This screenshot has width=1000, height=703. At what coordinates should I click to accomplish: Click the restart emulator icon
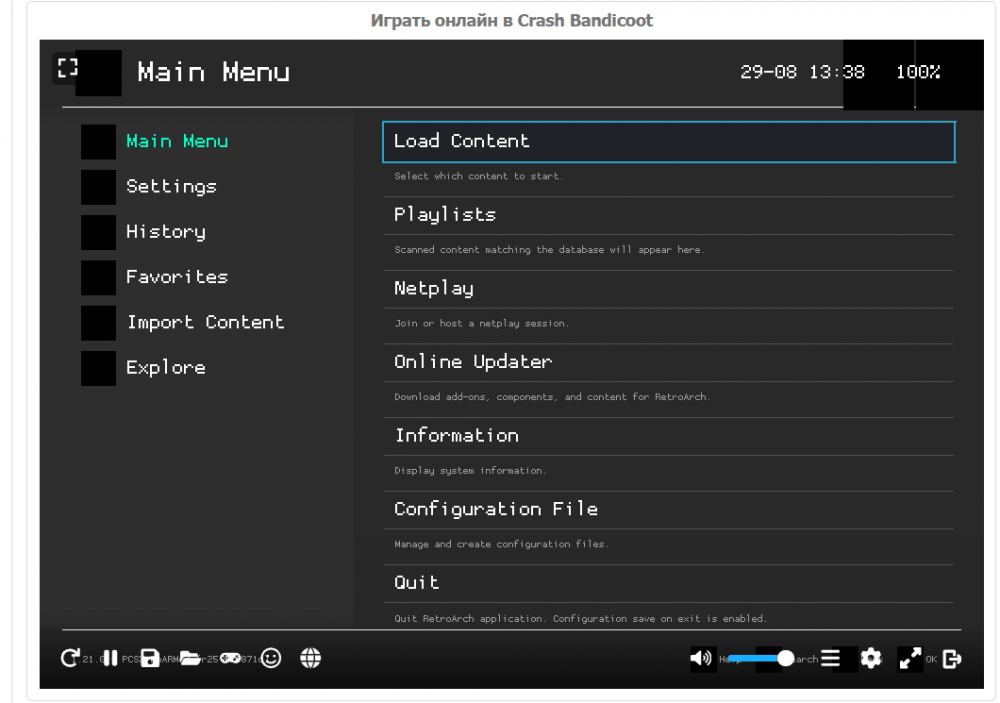[x=70, y=658]
